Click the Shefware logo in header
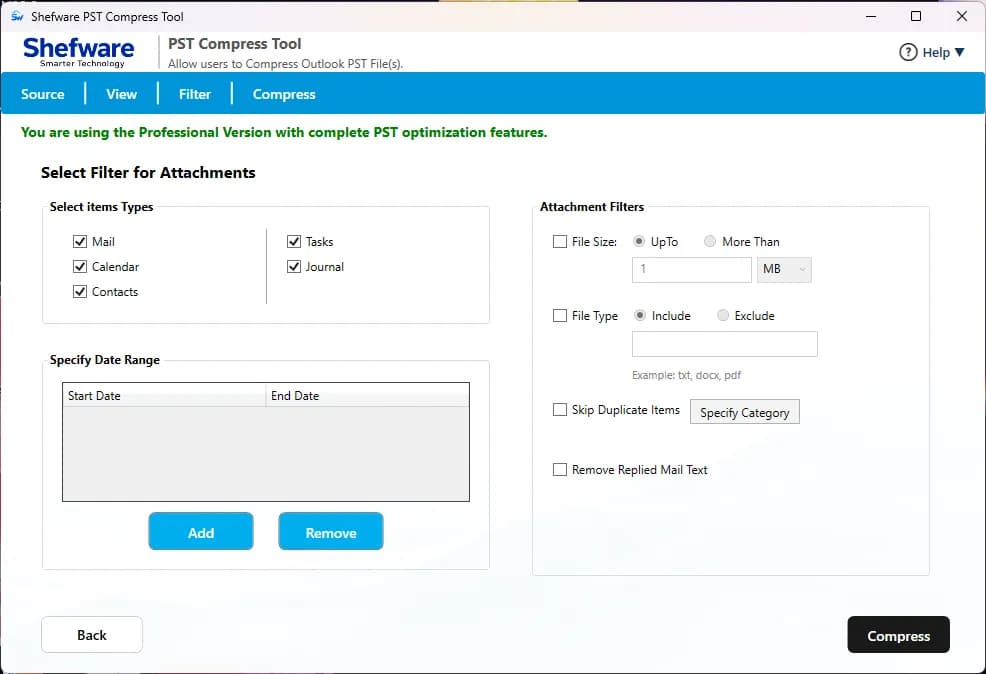The width and height of the screenshot is (986, 674). (79, 52)
